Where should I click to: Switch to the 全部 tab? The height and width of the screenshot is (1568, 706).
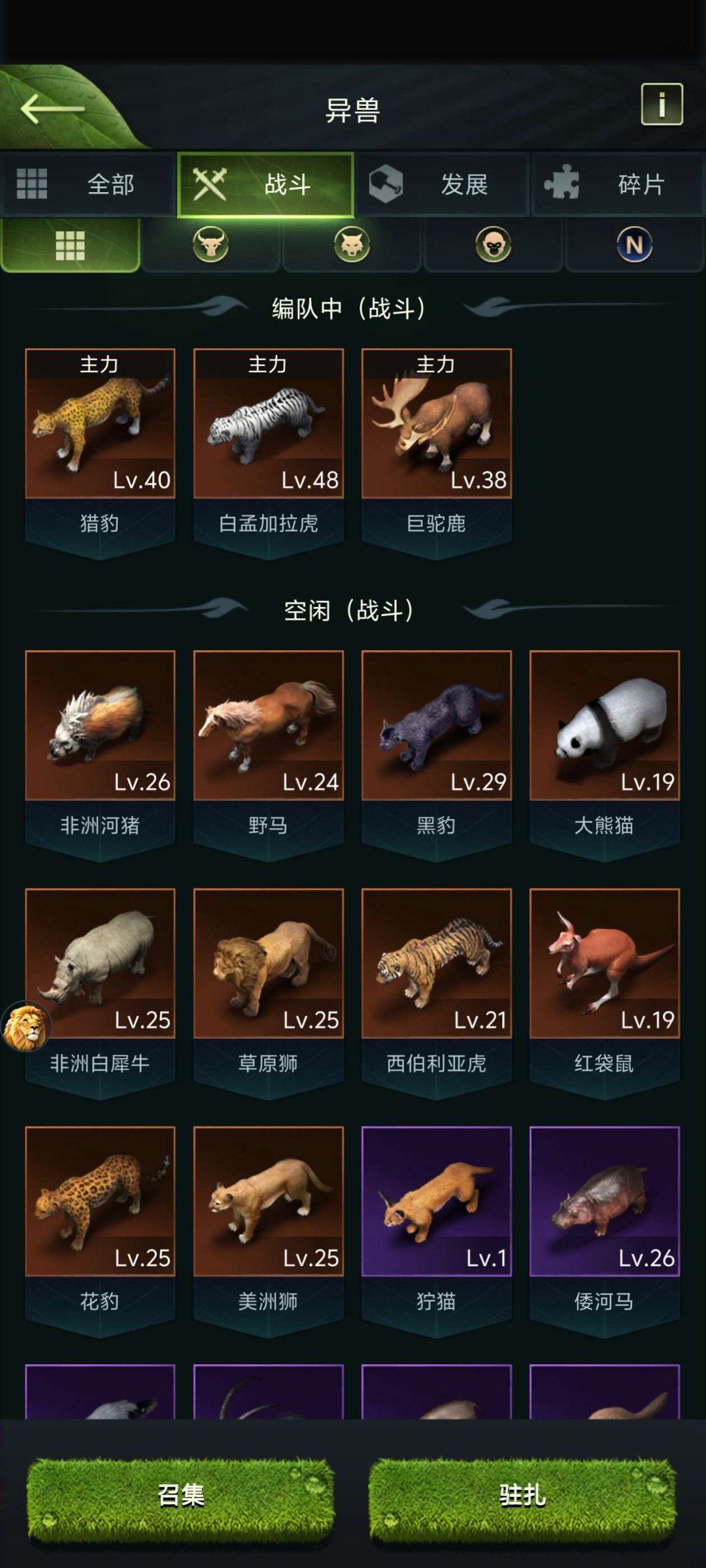88,184
